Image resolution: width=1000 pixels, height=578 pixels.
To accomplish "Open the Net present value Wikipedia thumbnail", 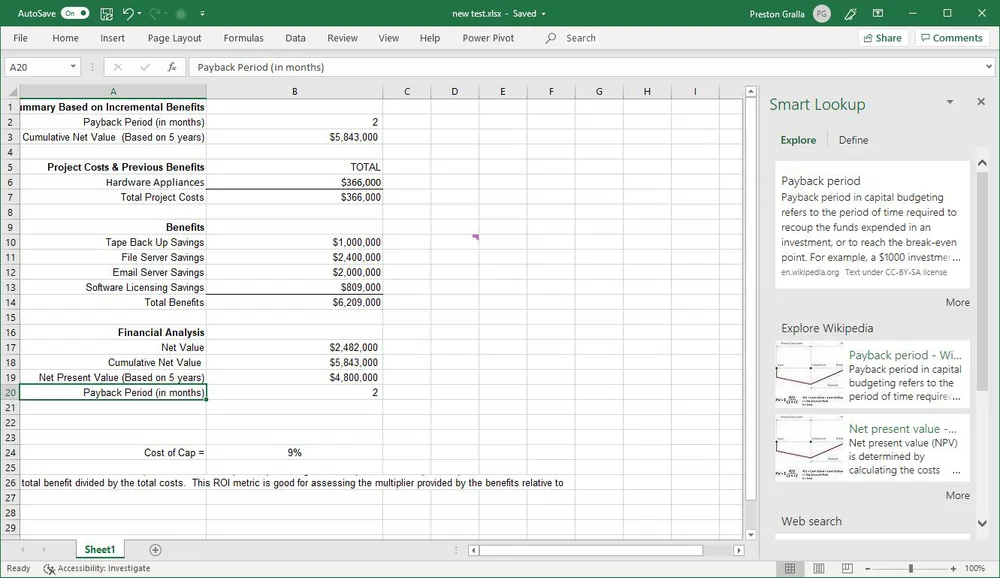I will tap(809, 448).
